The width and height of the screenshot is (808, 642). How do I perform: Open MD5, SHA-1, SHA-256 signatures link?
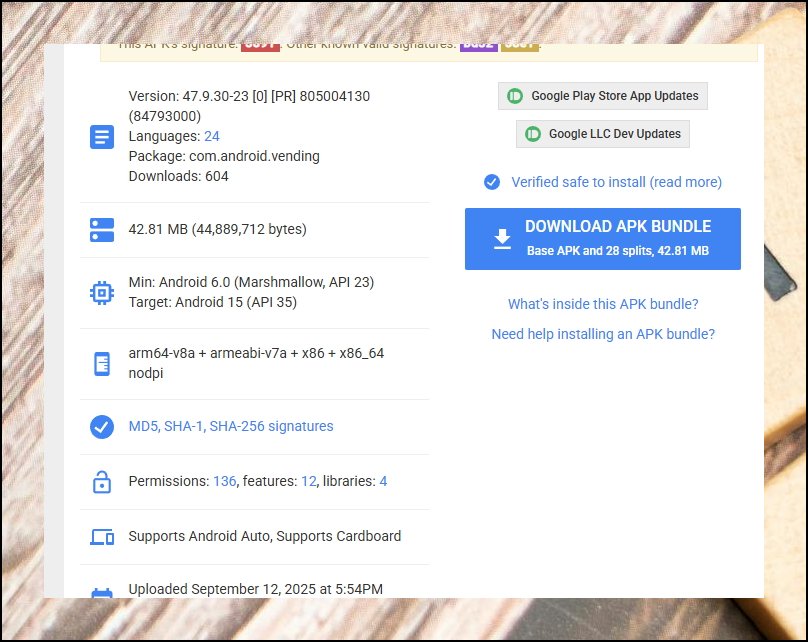point(231,426)
